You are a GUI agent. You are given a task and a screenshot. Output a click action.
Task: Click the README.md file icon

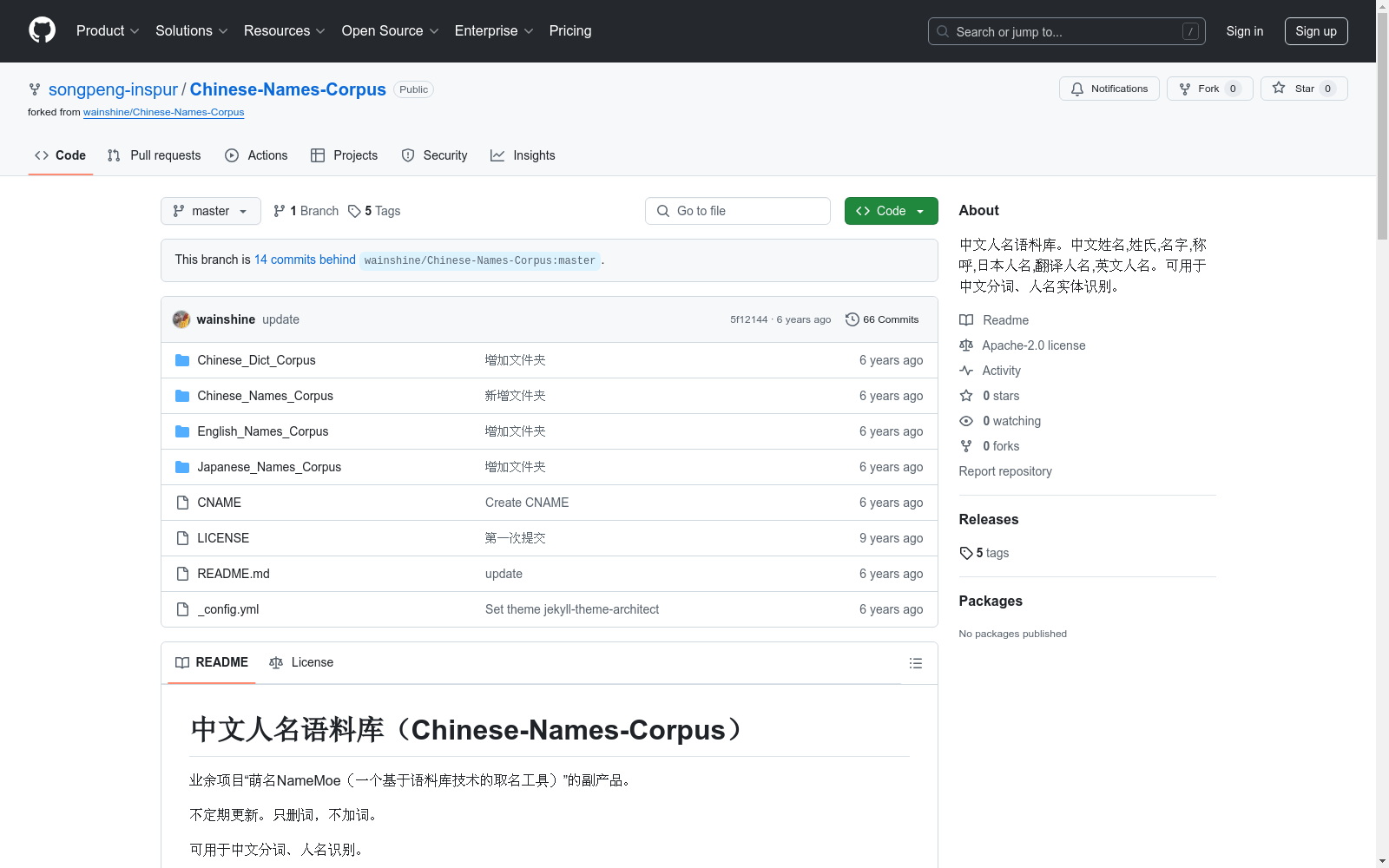pos(182,574)
